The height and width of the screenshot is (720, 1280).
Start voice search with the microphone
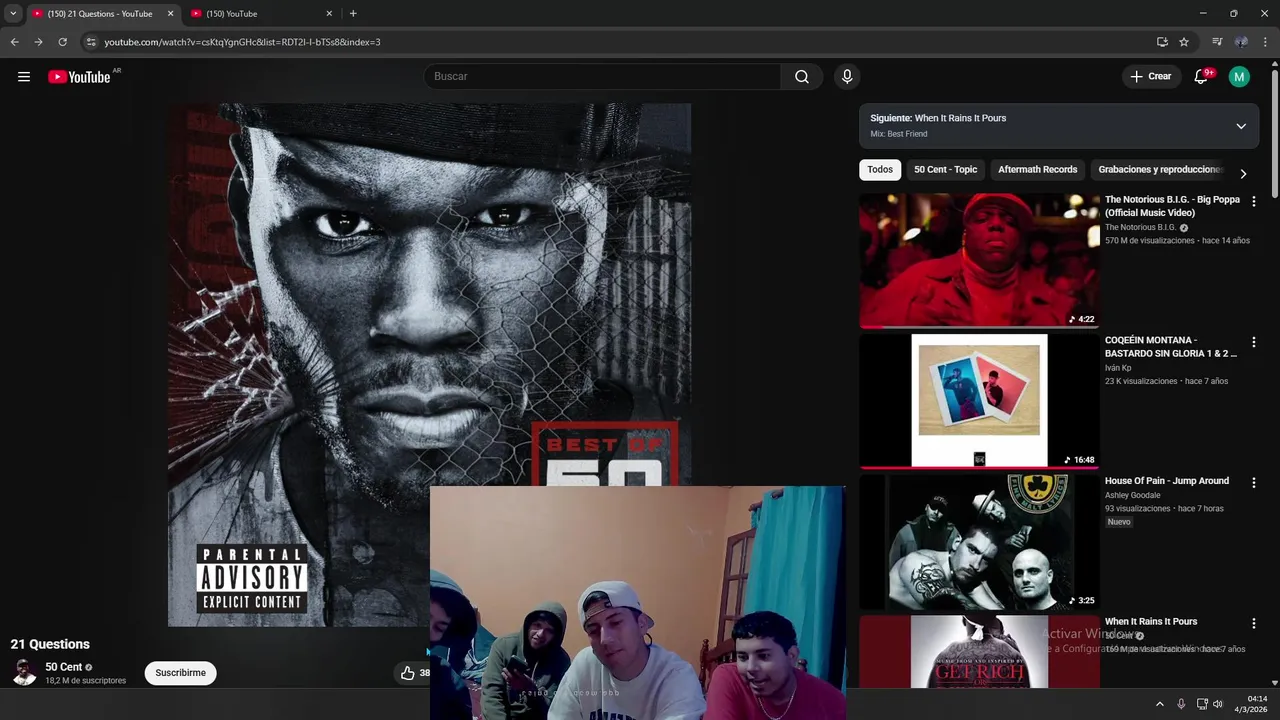(847, 77)
